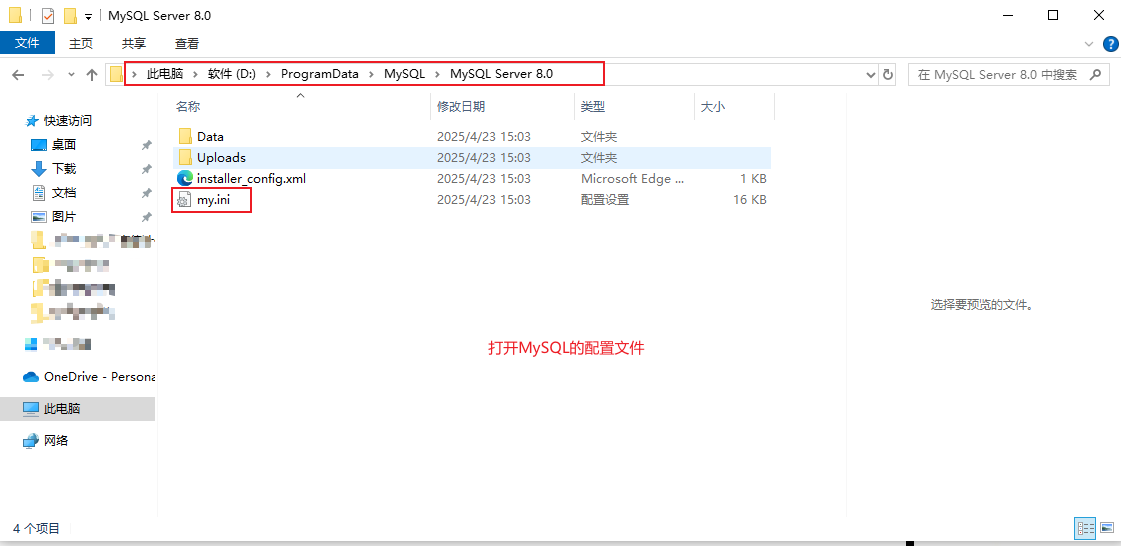Go up one folder level
The width and height of the screenshot is (1121, 546).
(92, 74)
